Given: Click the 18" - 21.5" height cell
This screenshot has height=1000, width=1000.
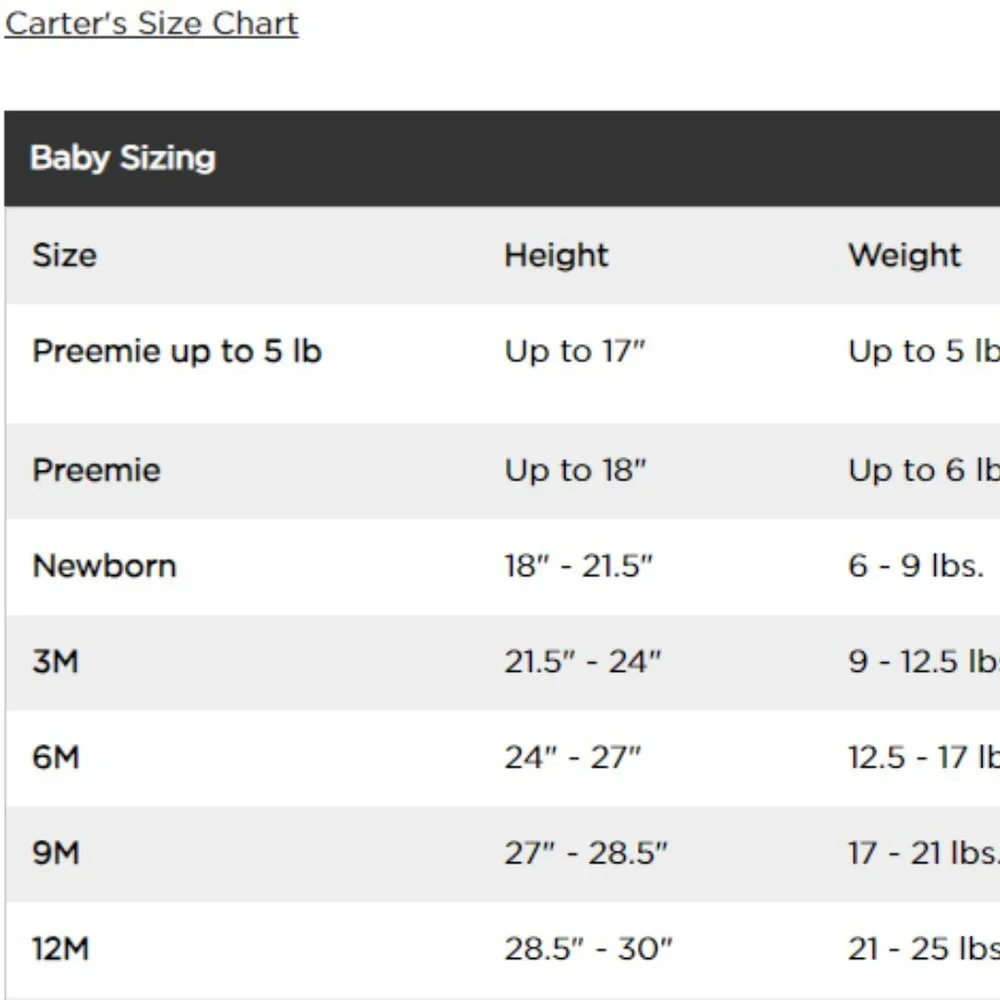Looking at the screenshot, I should click(x=578, y=566).
